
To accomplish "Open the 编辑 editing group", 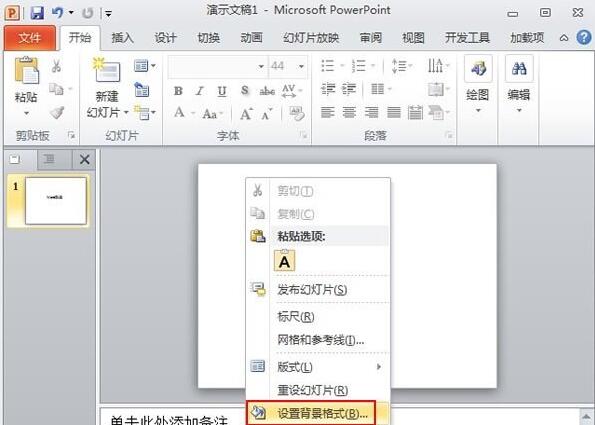I will pyautogui.click(x=519, y=85).
